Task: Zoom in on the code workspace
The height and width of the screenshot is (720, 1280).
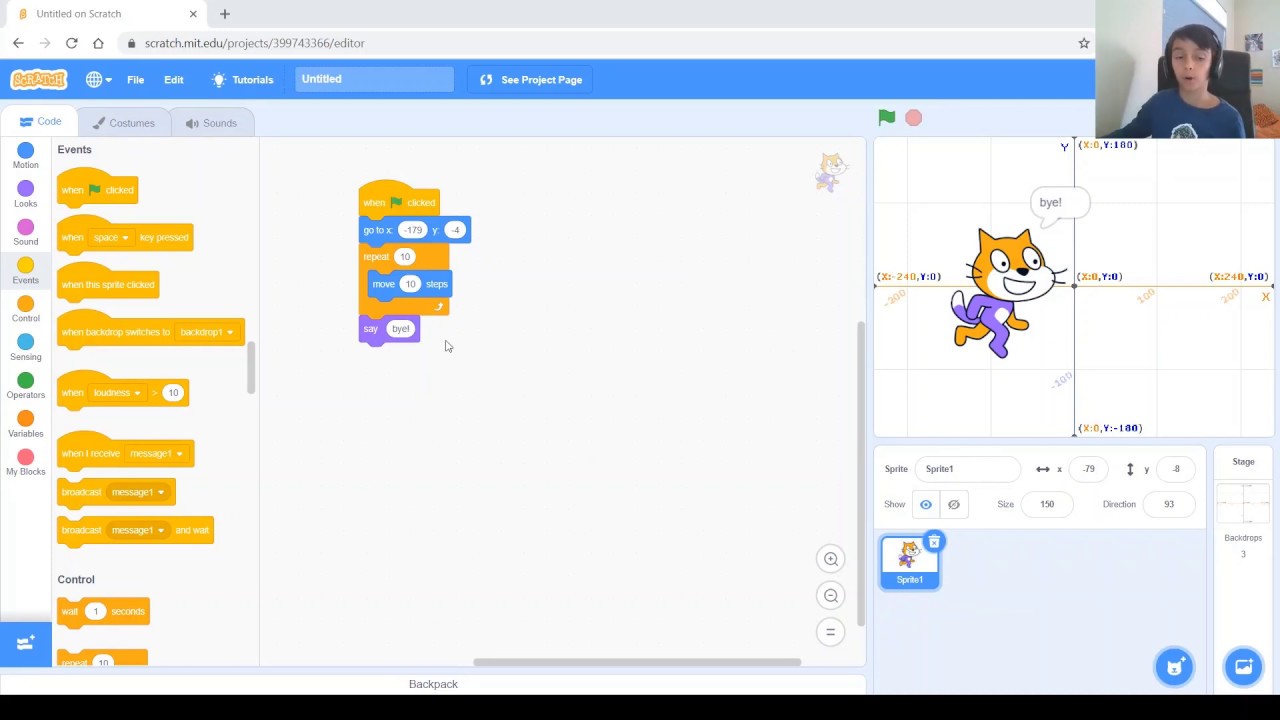Action: [830, 559]
